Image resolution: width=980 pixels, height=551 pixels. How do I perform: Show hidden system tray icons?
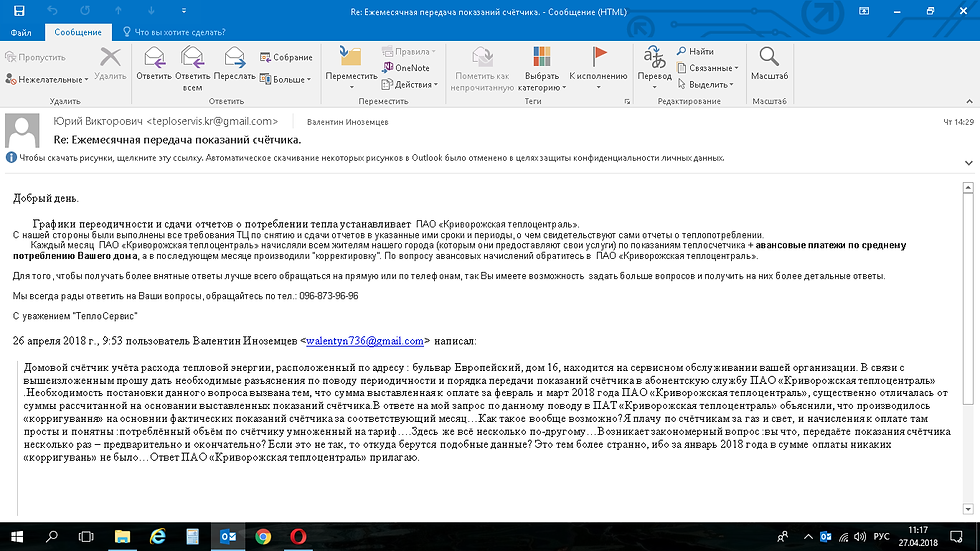[x=808, y=537]
